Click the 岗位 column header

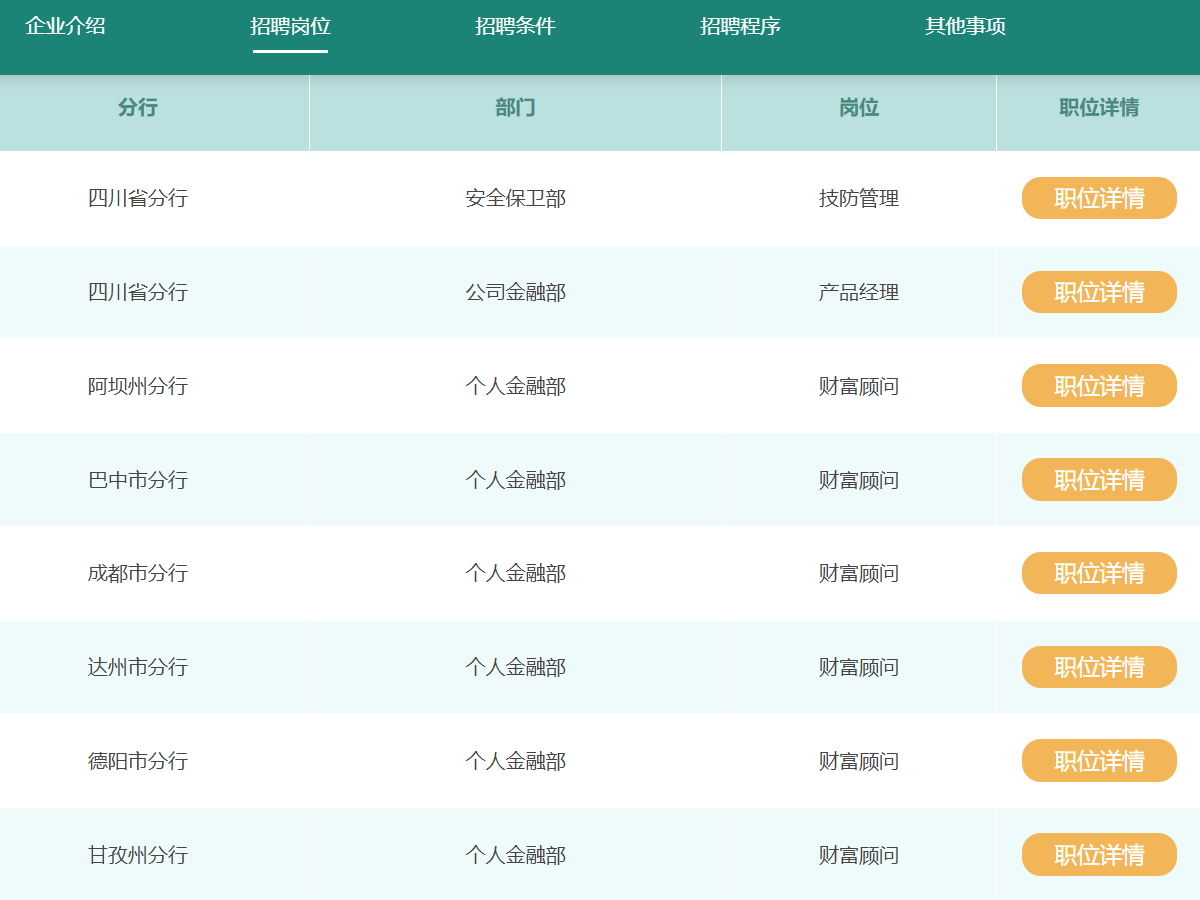(x=858, y=108)
